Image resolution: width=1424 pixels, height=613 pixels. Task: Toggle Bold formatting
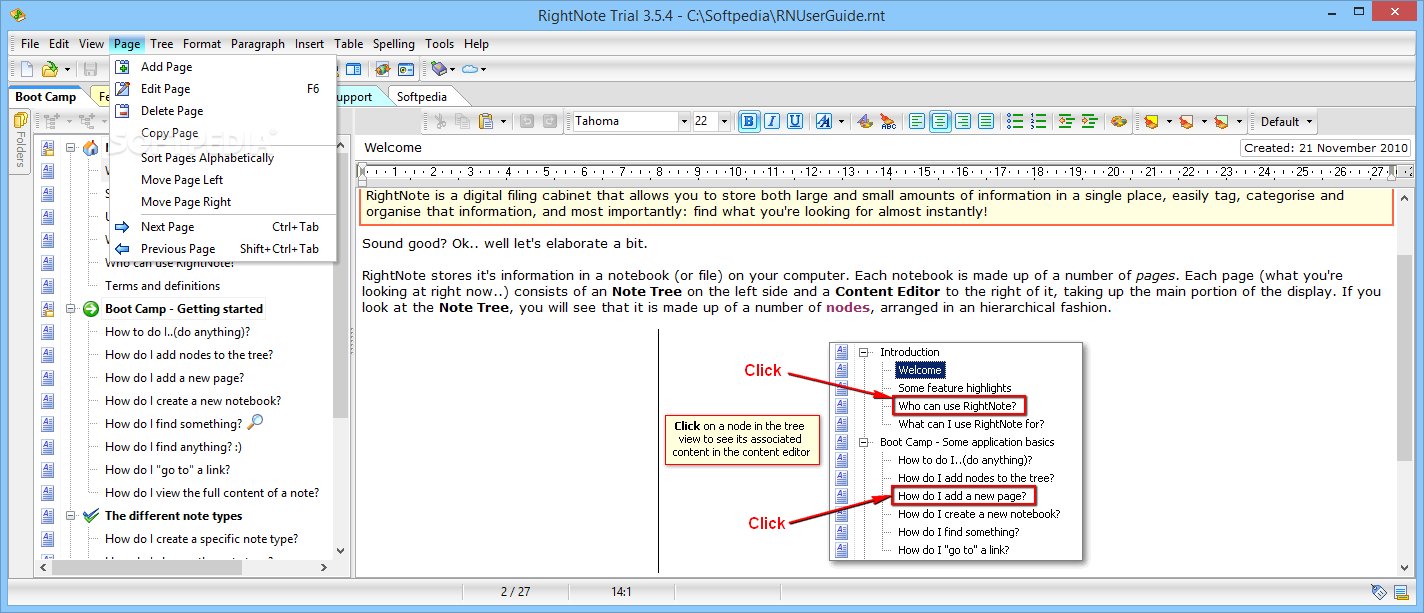(x=749, y=121)
